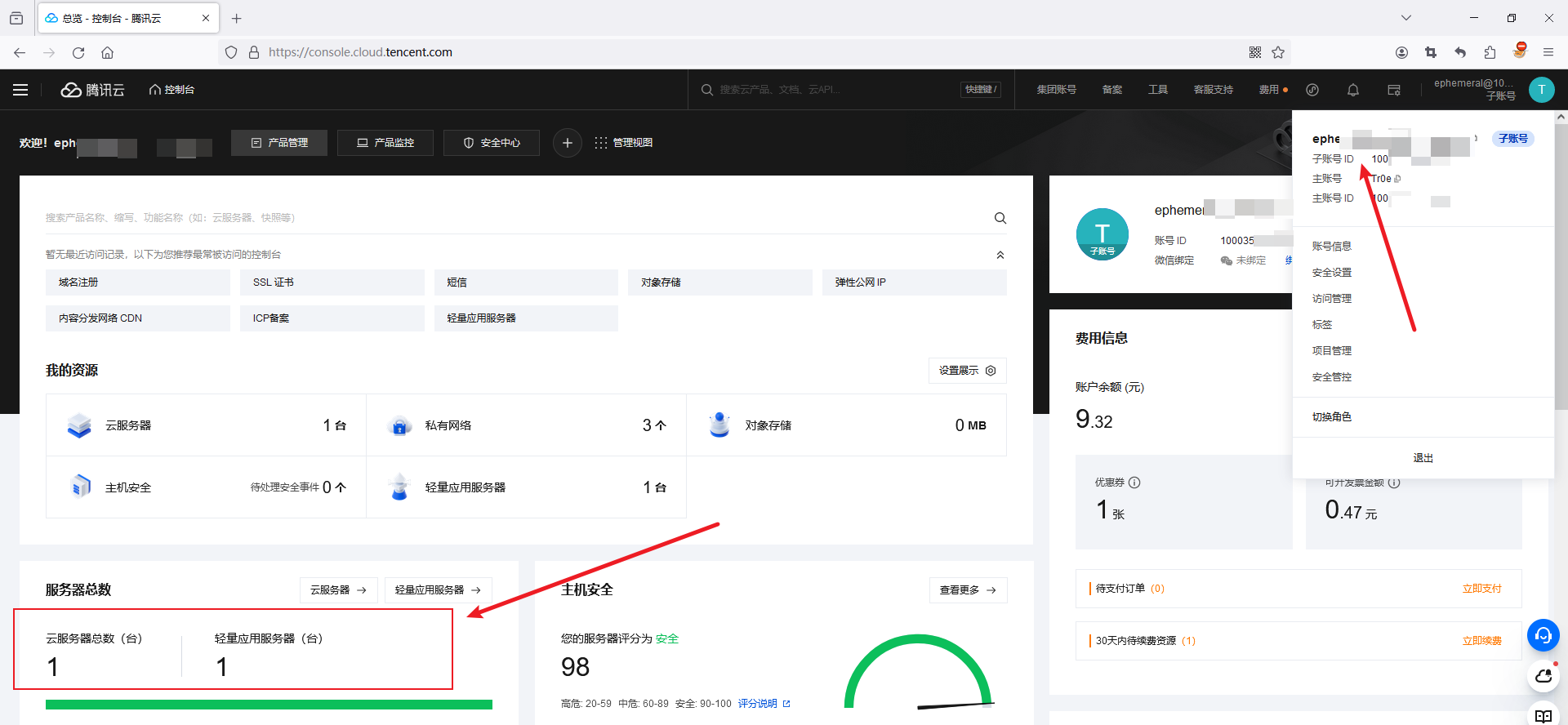Open 安全中心 button

click(492, 142)
